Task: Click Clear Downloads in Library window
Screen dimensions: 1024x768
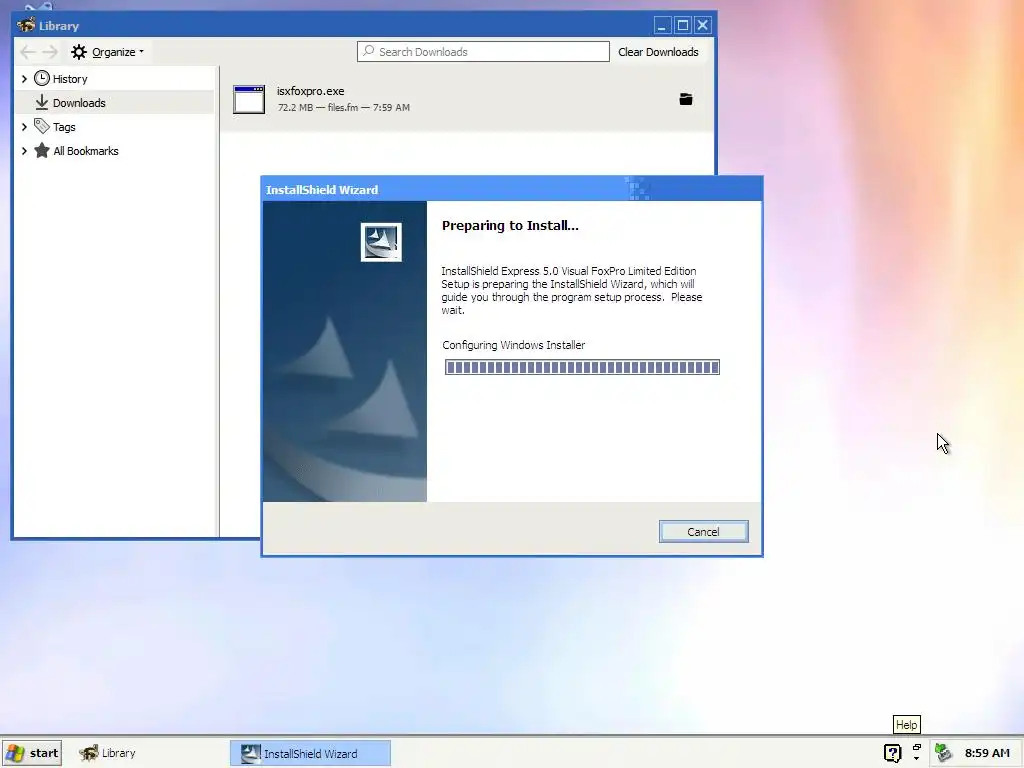Action: coord(658,52)
